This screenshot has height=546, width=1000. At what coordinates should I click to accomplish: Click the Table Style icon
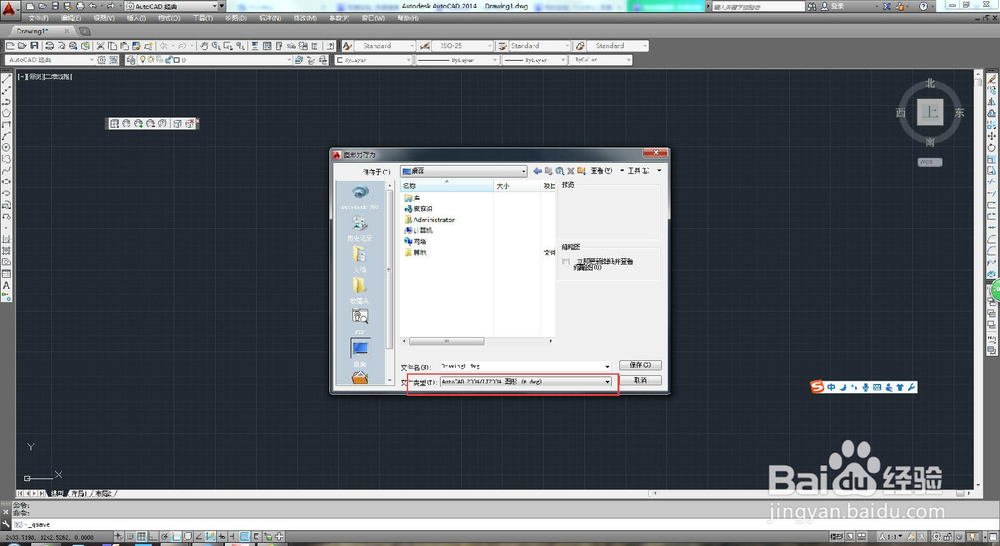coord(502,46)
